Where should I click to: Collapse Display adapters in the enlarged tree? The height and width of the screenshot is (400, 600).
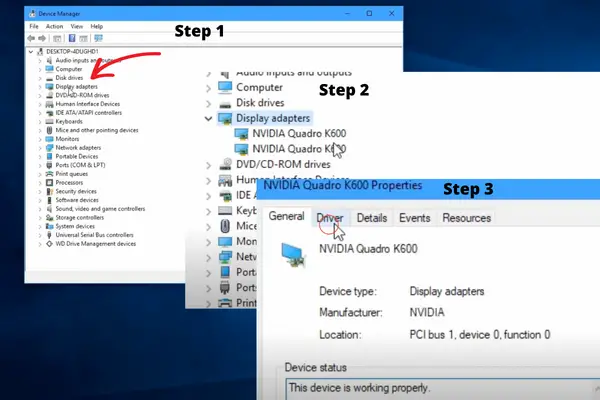point(208,119)
